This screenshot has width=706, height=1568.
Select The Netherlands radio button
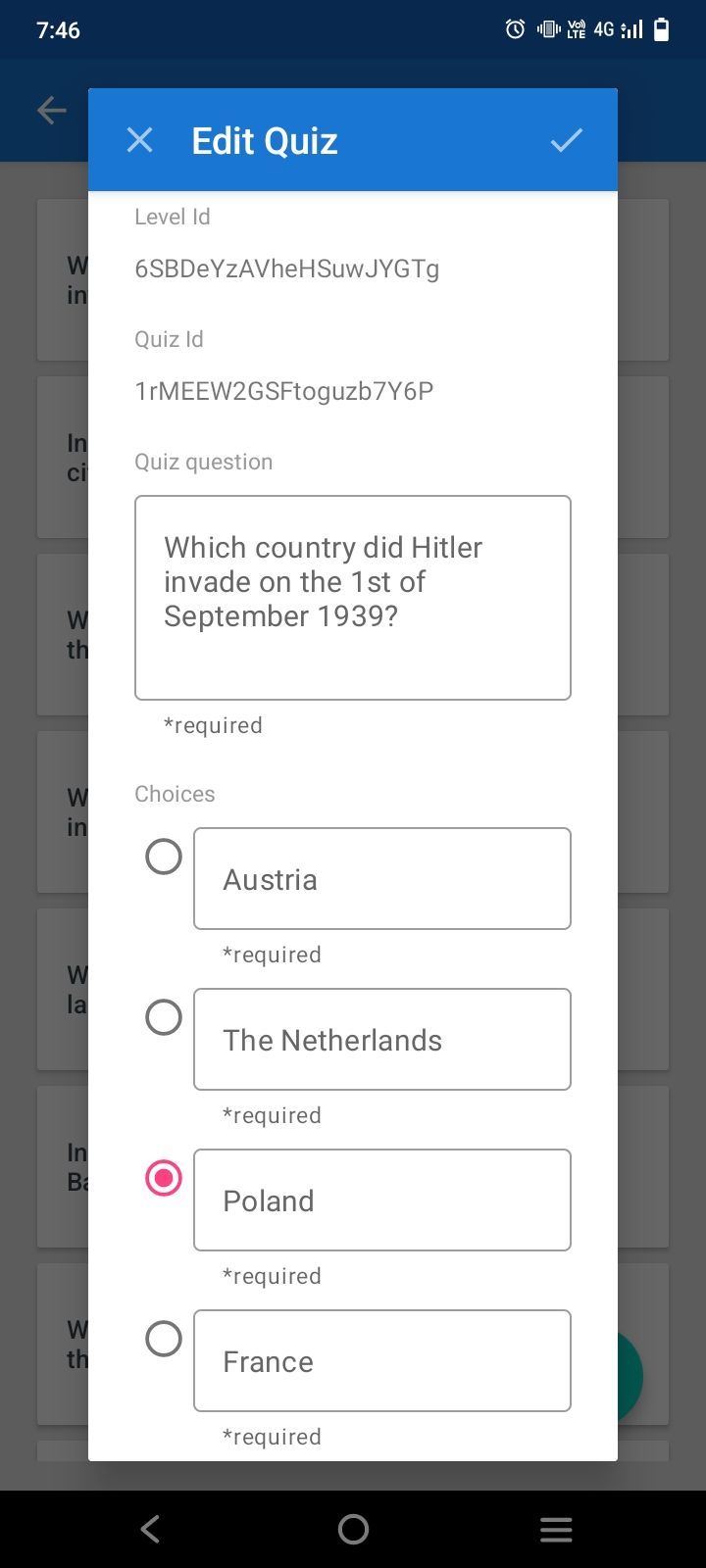(x=164, y=1017)
